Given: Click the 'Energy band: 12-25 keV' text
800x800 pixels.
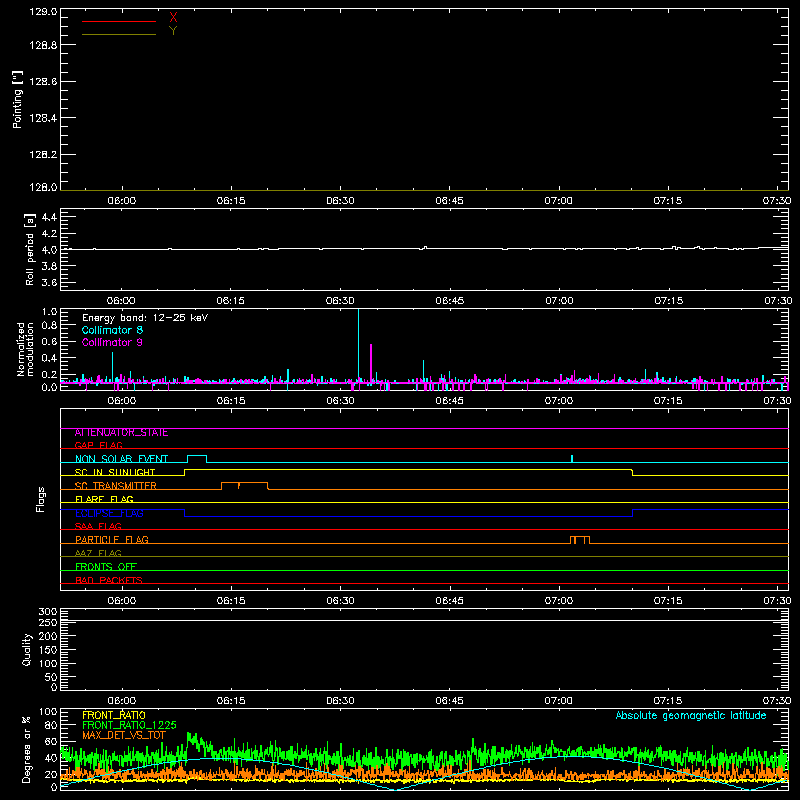Looking at the screenshot, I should coord(145,318).
